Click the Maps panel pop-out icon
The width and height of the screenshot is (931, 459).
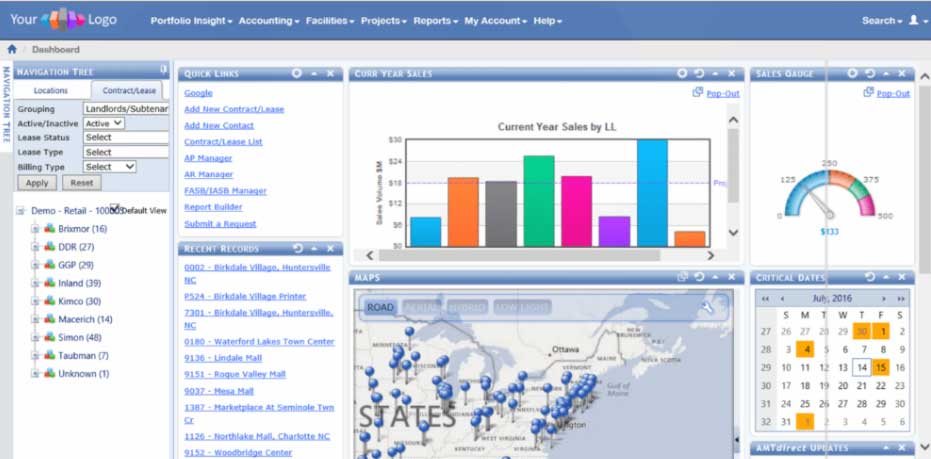click(682, 277)
